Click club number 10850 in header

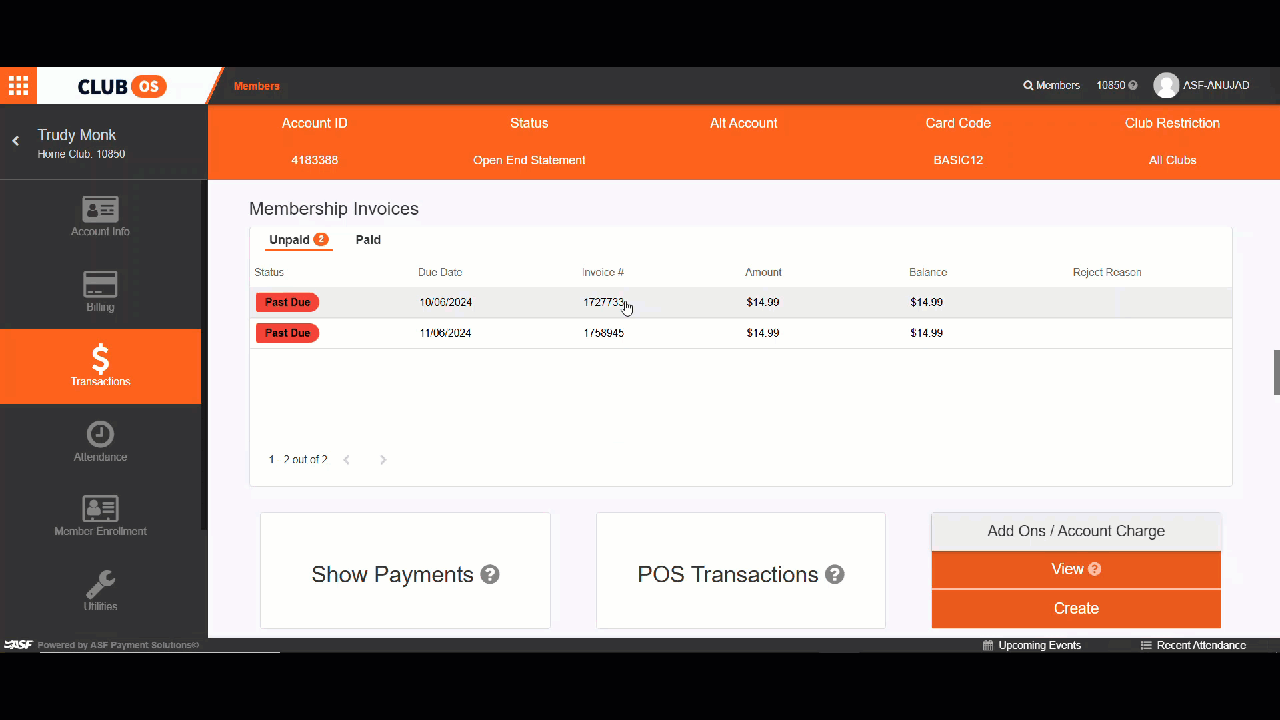tap(1110, 86)
